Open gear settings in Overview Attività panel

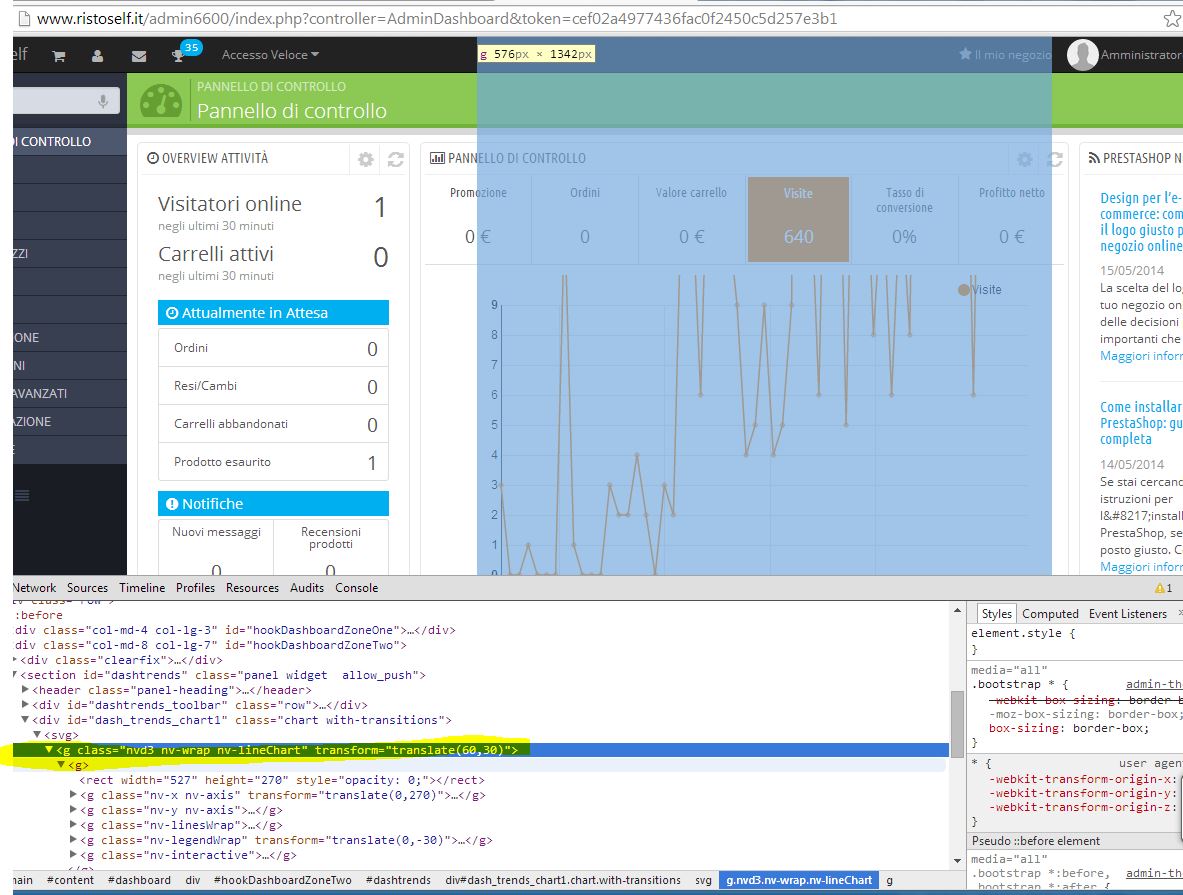pyautogui.click(x=366, y=159)
